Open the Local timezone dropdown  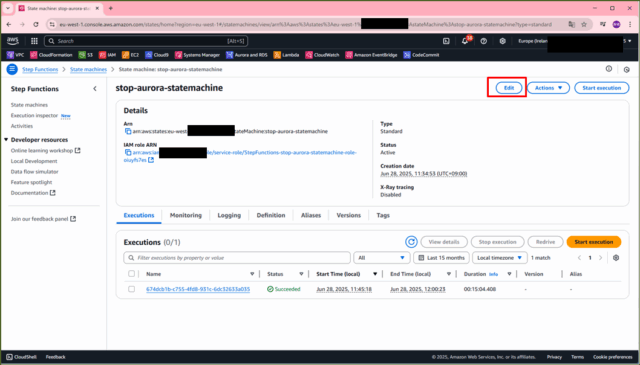pyautogui.click(x=500, y=258)
